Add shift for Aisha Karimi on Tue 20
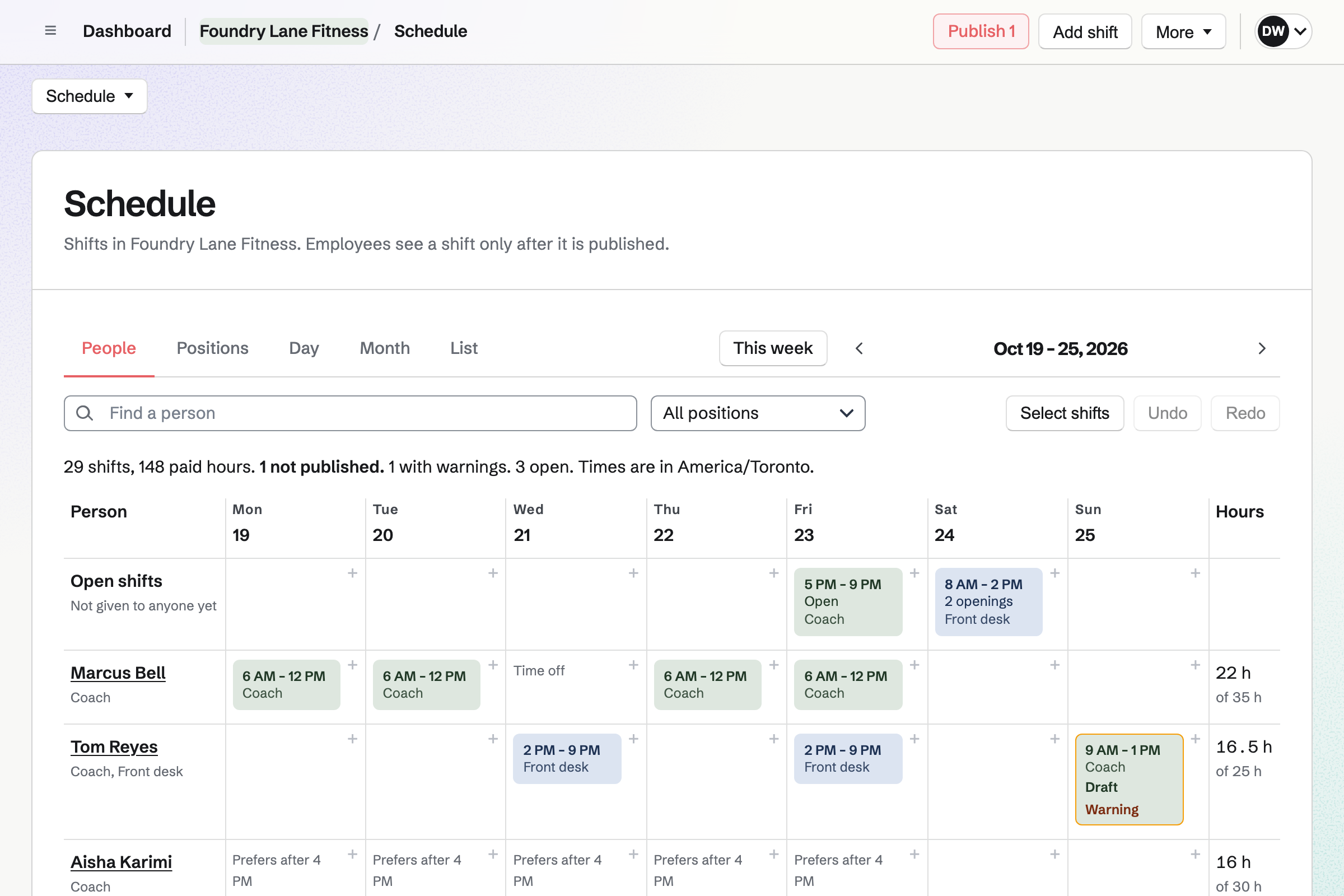The image size is (1344, 896). click(493, 855)
